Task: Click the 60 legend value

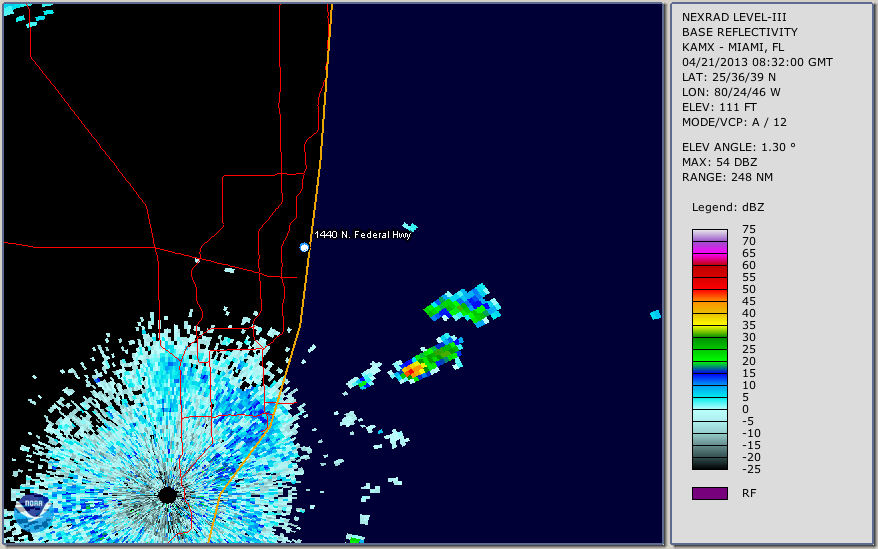Action: point(749,266)
